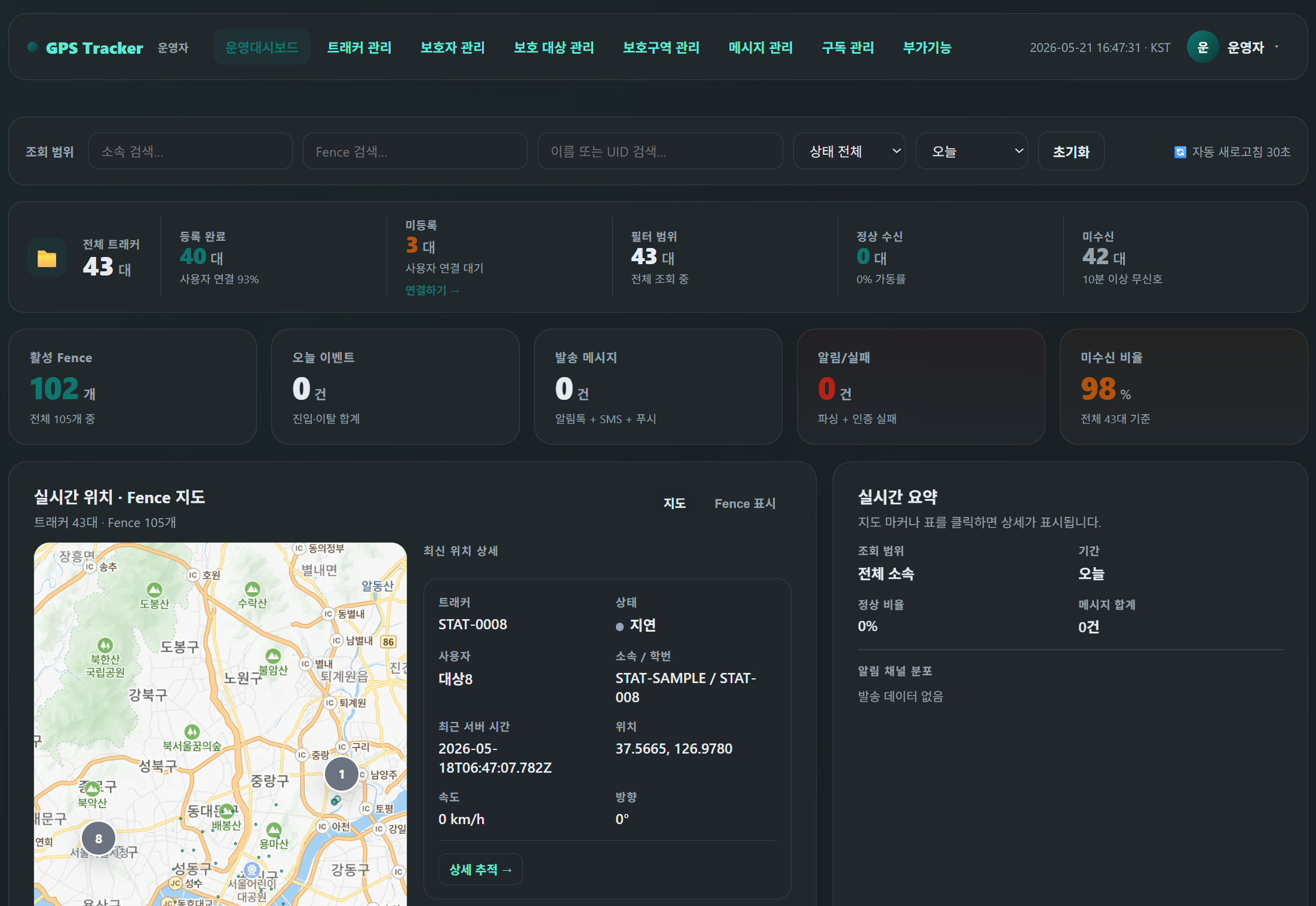Go to 보호자 관리 menu
1316x906 pixels.
tap(452, 47)
